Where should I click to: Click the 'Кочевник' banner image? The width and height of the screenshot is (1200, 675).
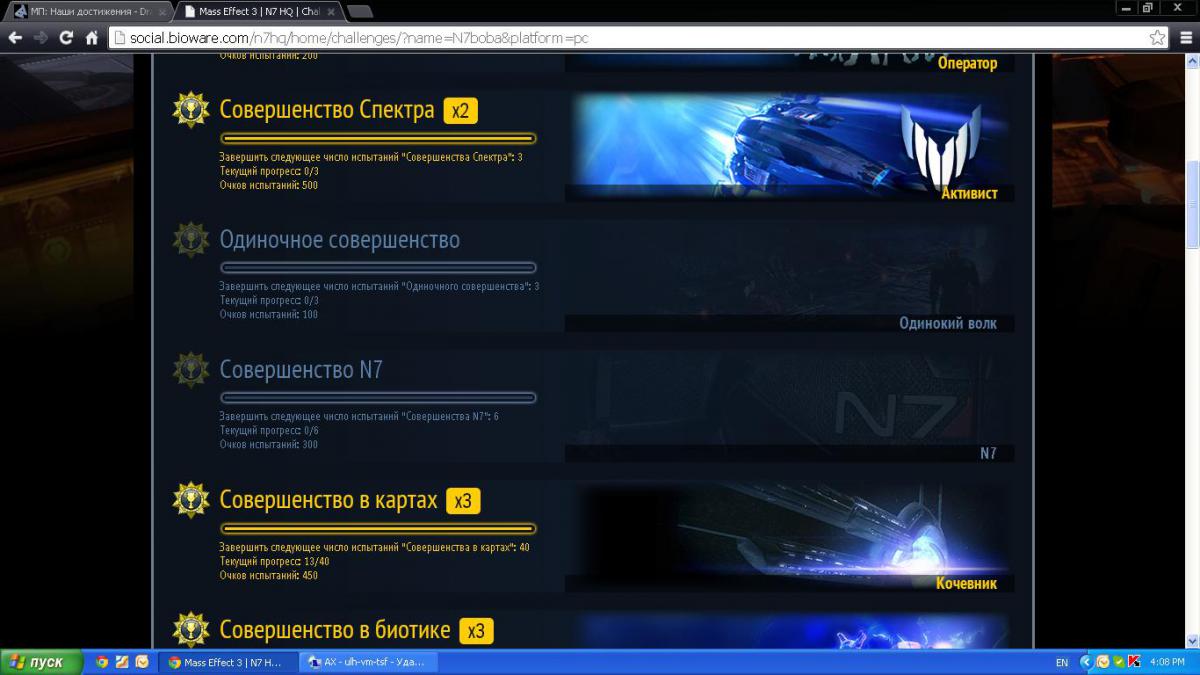[x=789, y=535]
